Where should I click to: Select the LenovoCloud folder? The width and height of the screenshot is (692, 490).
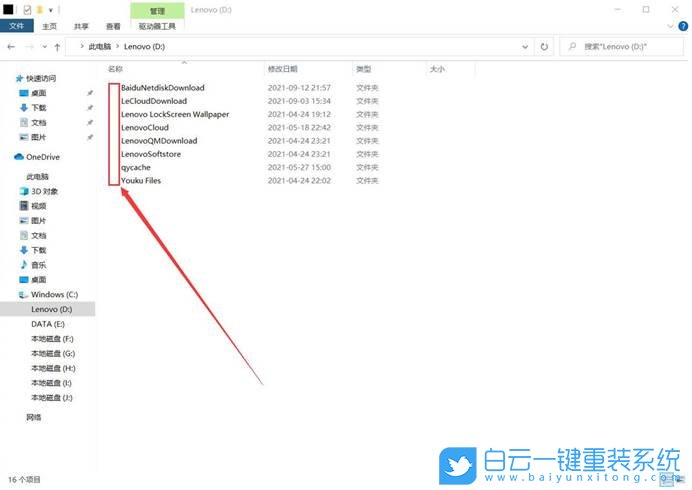pos(145,127)
